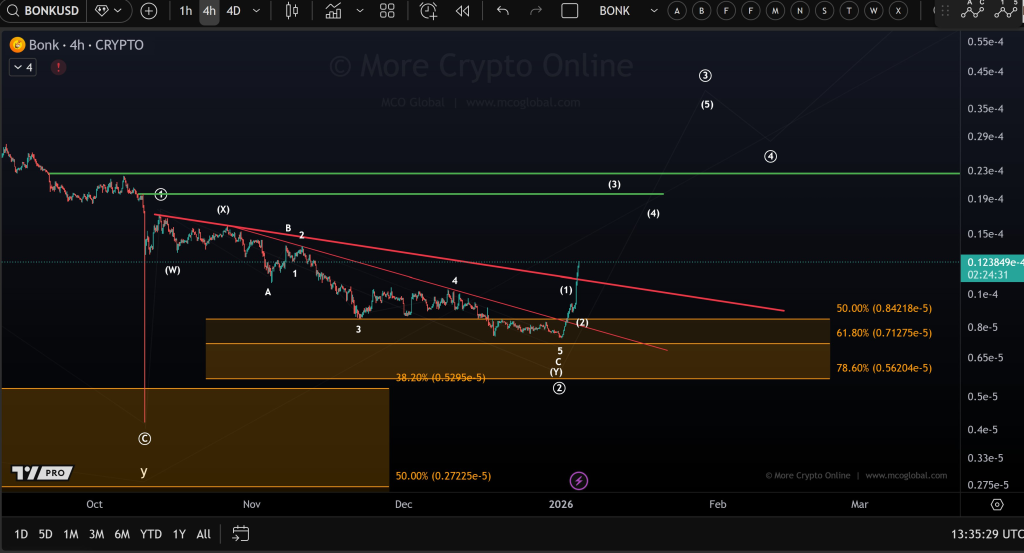
Task: Set the range to All
Action: tap(204, 534)
